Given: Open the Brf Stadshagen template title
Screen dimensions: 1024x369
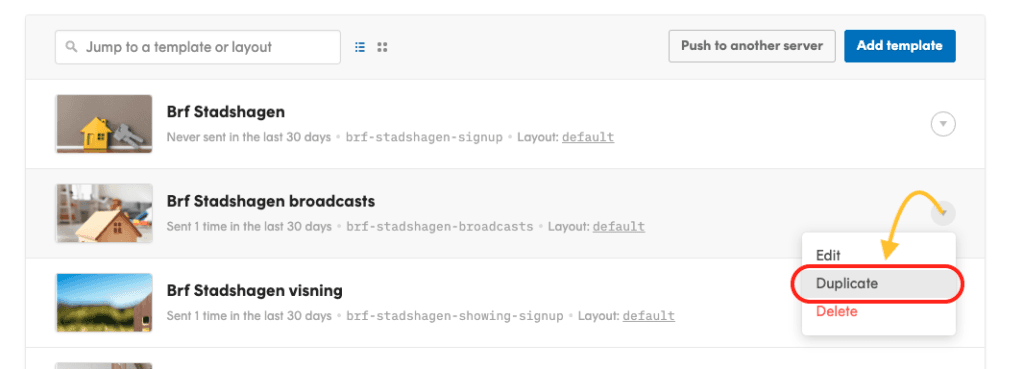Looking at the screenshot, I should pos(226,112).
